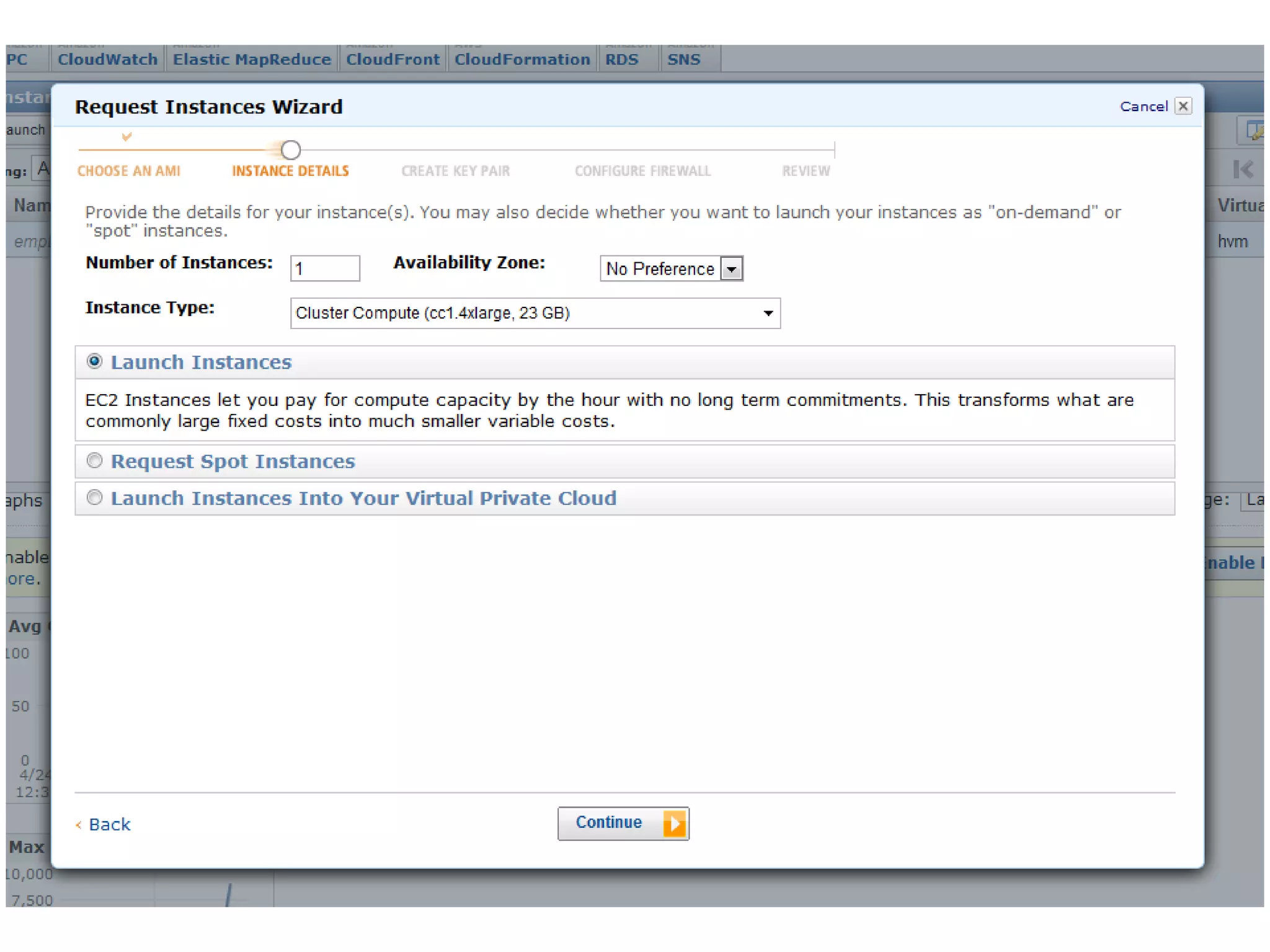The height and width of the screenshot is (952, 1270).
Task: Click the first-page arrow icon behind the dialog
Action: (1242, 169)
